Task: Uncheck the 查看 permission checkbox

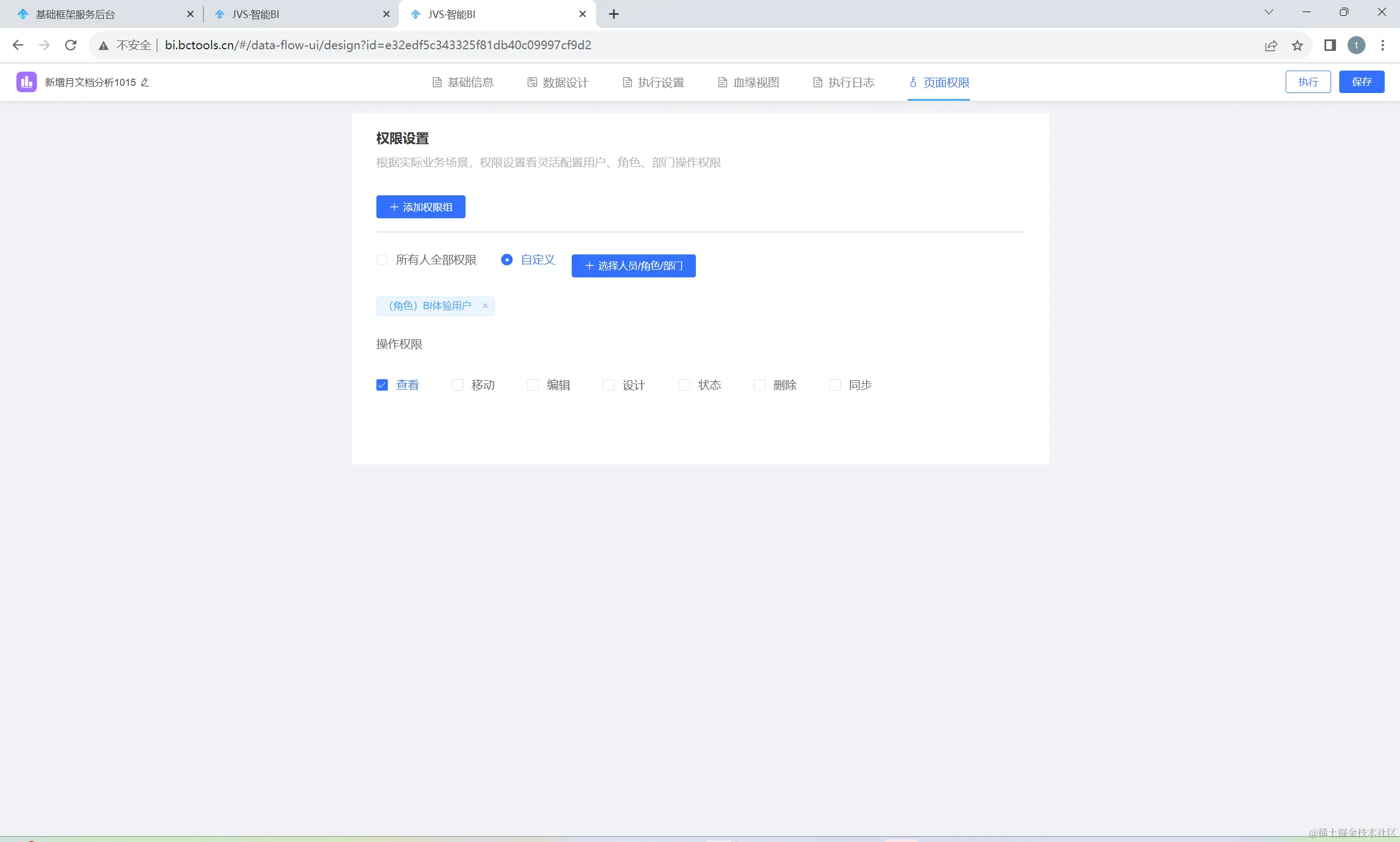Action: click(382, 385)
